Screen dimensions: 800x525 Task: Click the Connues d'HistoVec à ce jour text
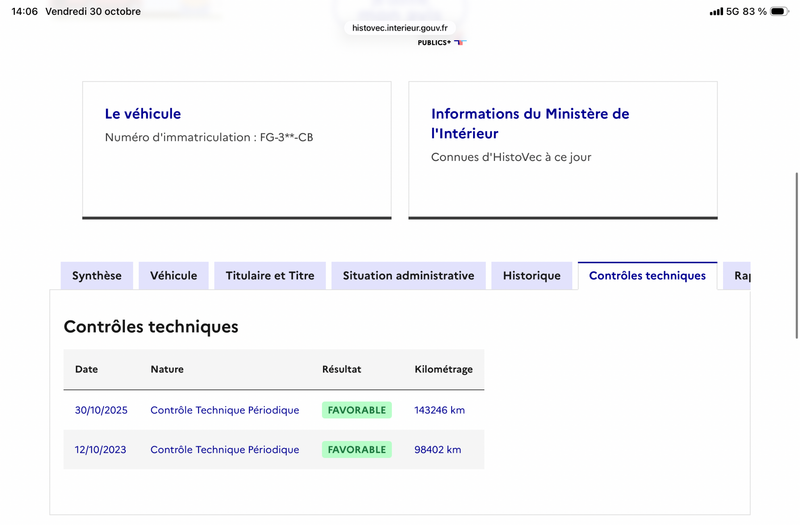[x=511, y=157]
